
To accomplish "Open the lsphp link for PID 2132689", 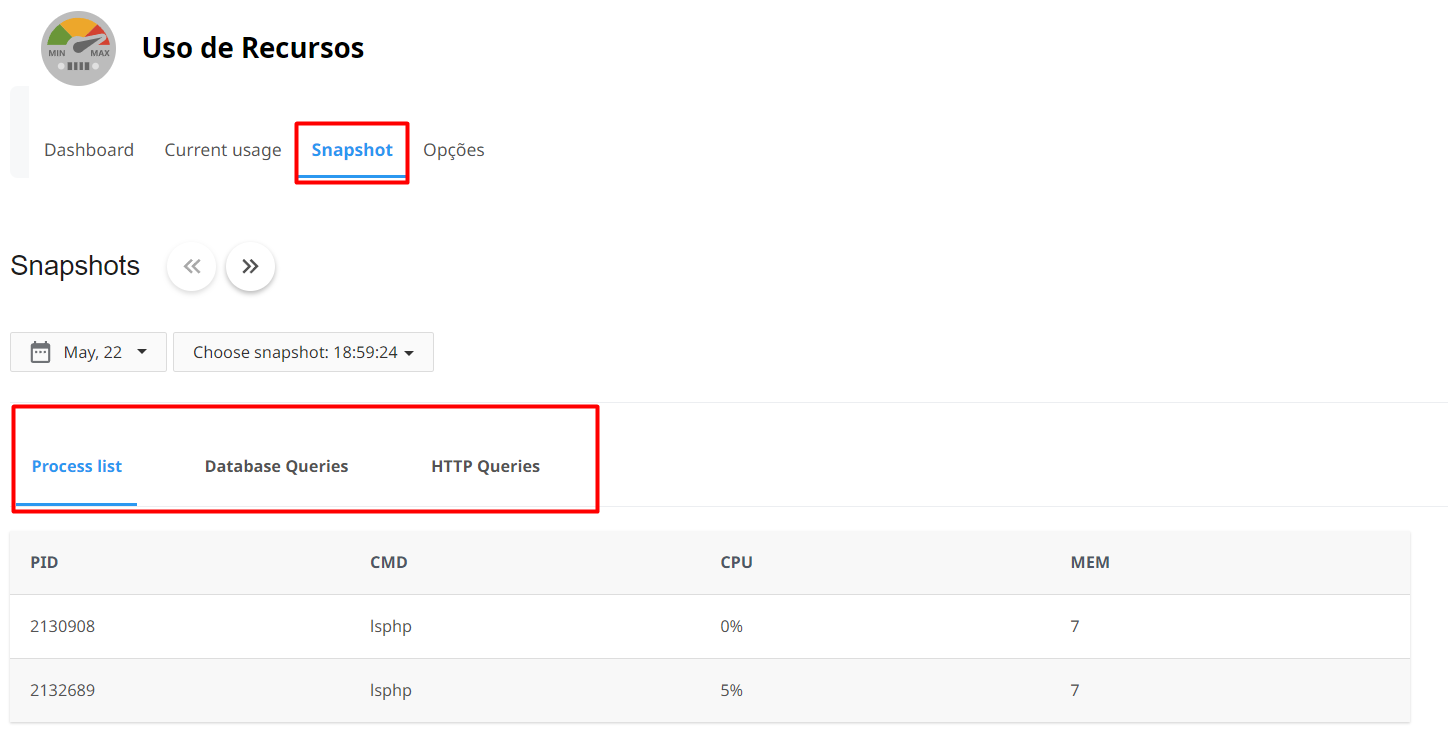I will [391, 690].
